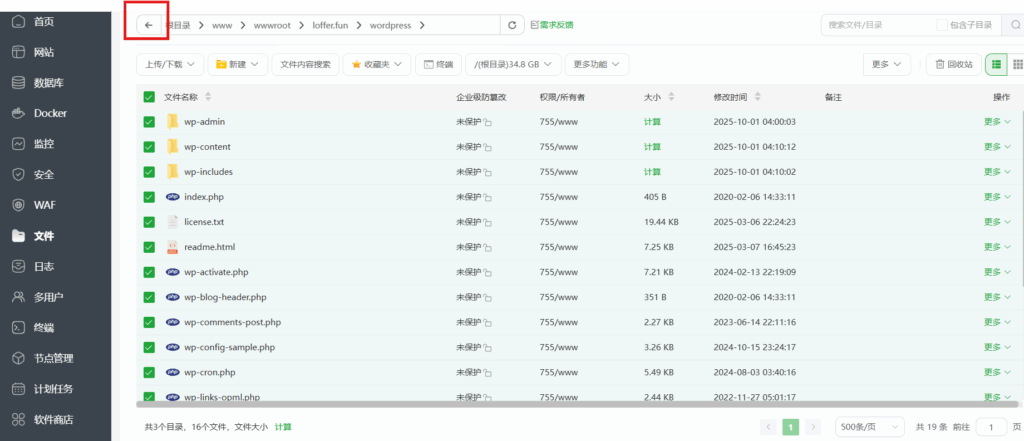The width and height of the screenshot is (1024, 441).
Task: Click the license.txt text file icon
Action: tap(172, 221)
